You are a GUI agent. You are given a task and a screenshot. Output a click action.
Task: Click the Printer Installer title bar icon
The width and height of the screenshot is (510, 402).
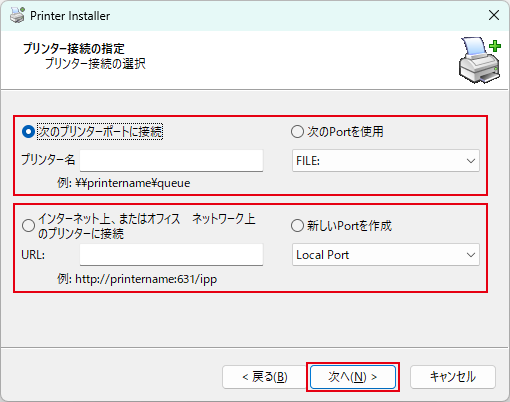click(x=17, y=15)
